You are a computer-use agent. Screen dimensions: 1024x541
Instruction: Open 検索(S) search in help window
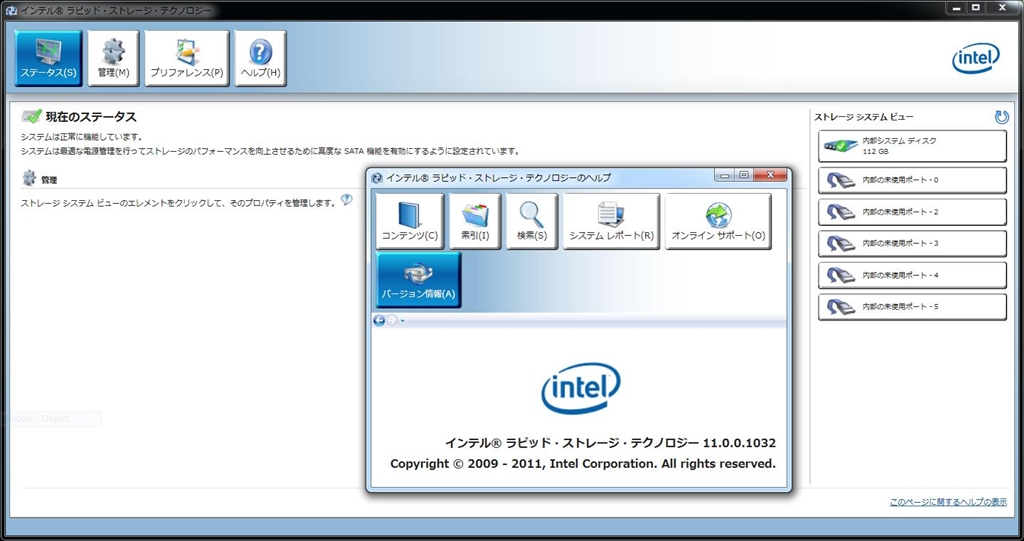(x=532, y=221)
